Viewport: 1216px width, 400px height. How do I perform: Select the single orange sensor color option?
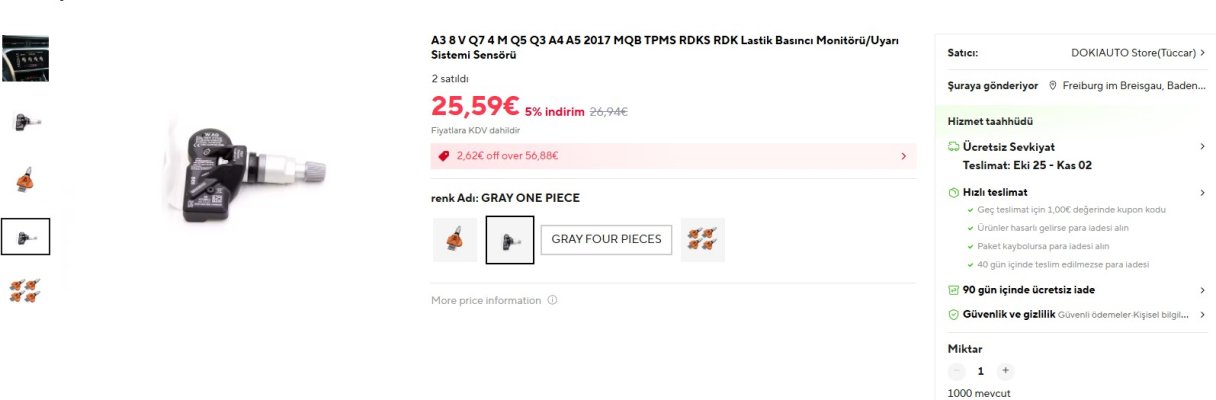[x=455, y=240]
